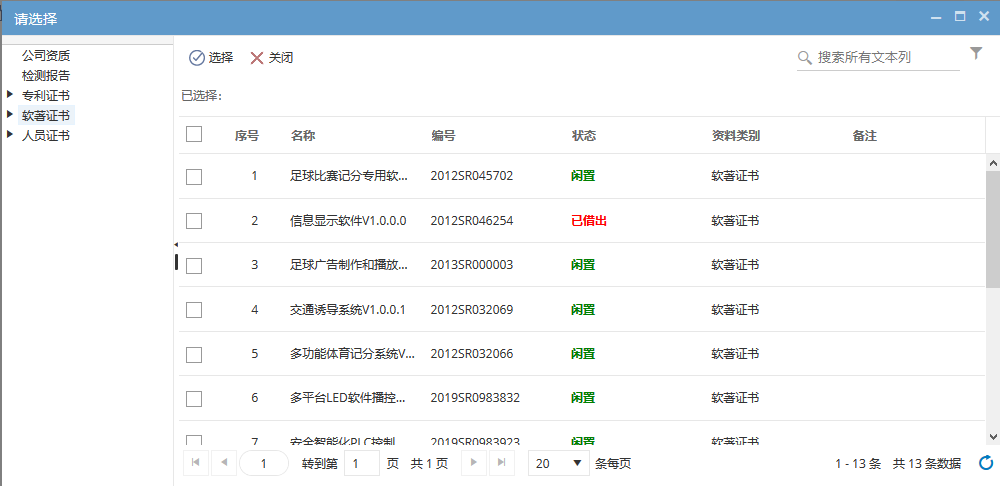
Task: Click the refresh icon at bottom right
Action: coord(985,463)
